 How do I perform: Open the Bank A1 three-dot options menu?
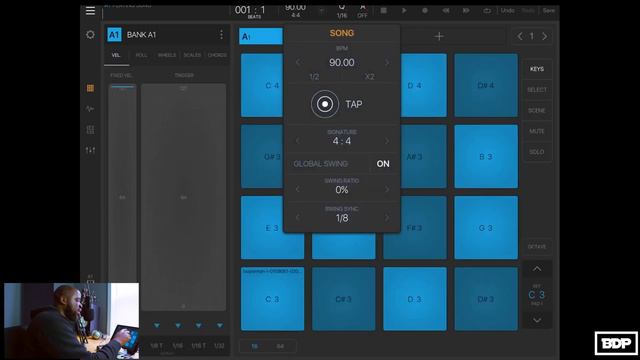point(221,35)
